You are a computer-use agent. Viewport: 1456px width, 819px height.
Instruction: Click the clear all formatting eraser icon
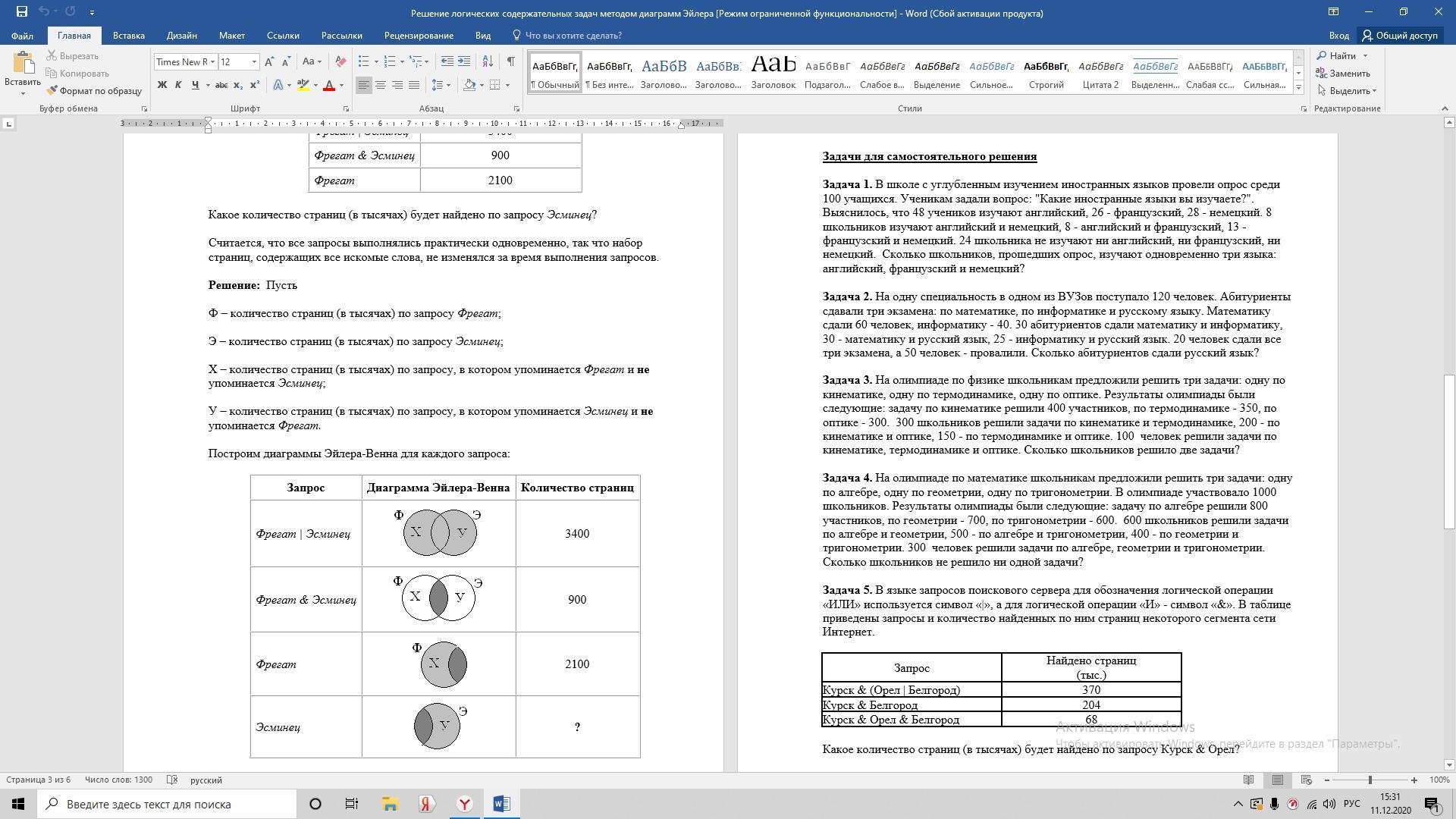[340, 61]
